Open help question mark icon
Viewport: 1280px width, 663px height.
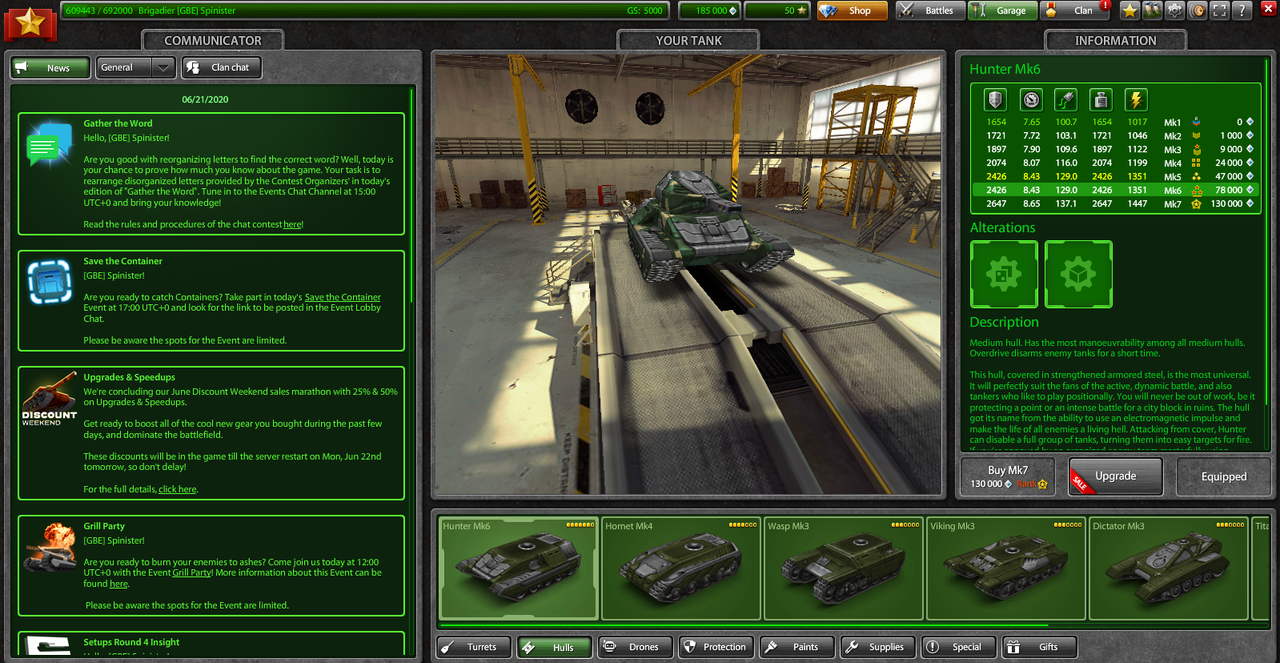[x=1242, y=10]
